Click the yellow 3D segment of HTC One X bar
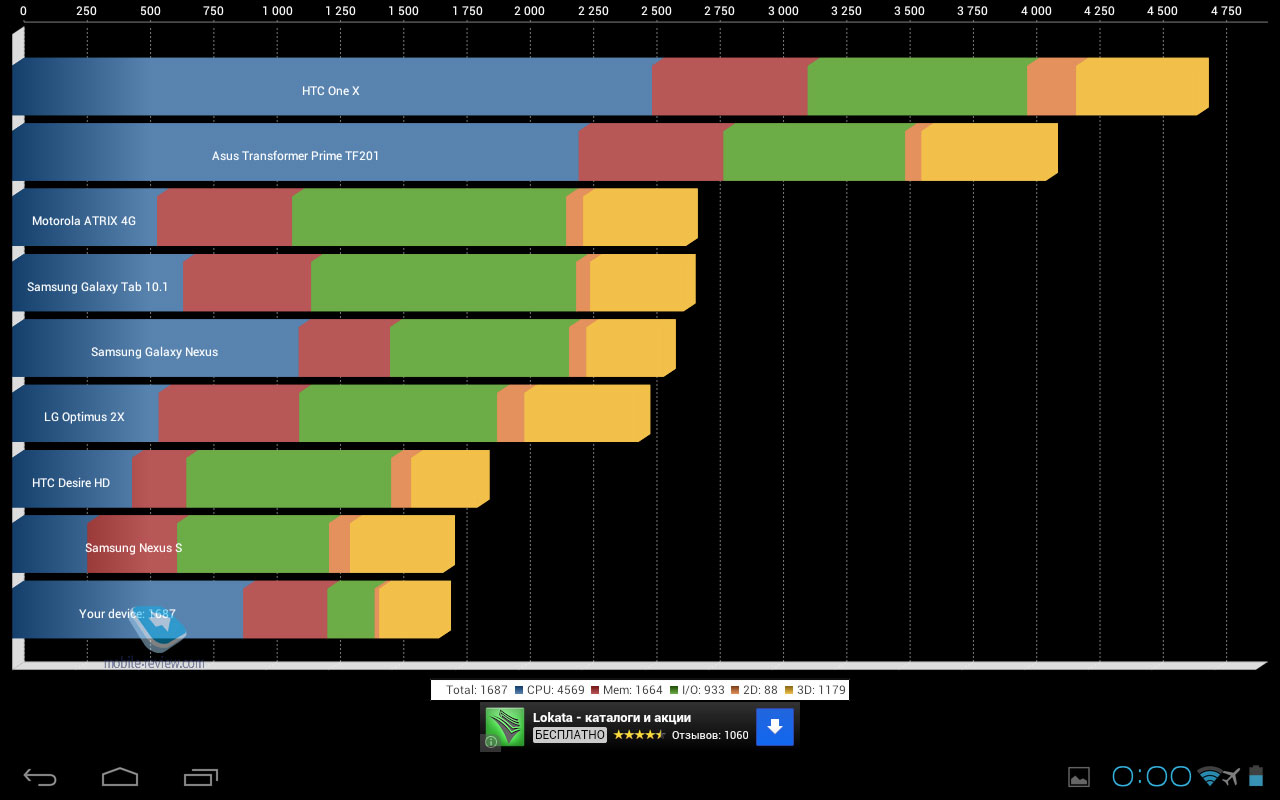1280x800 pixels. tap(1142, 87)
